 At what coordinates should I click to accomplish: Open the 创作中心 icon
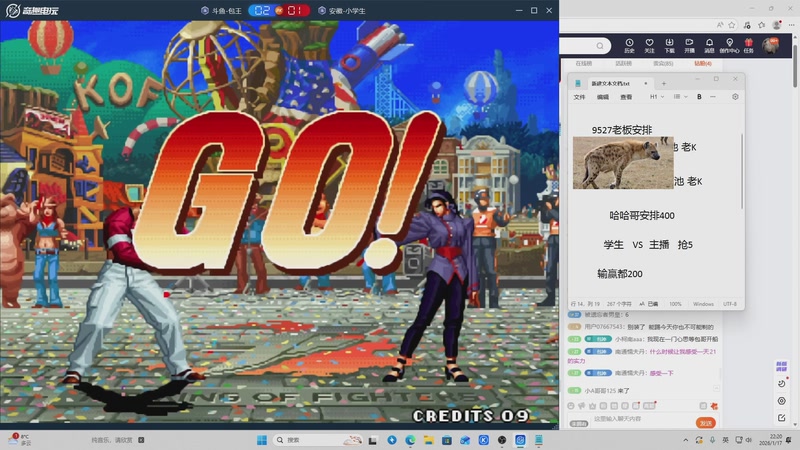click(x=730, y=45)
